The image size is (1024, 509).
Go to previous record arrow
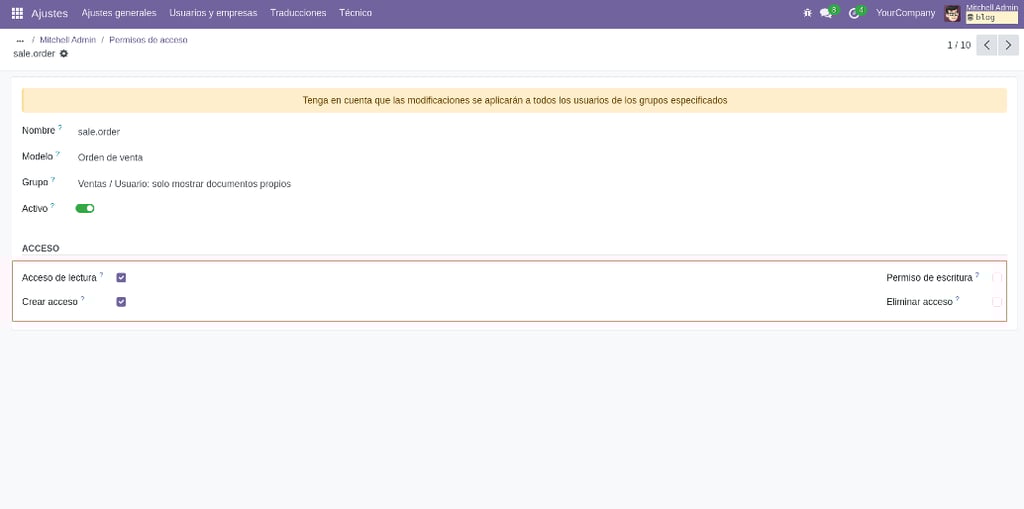[987, 45]
